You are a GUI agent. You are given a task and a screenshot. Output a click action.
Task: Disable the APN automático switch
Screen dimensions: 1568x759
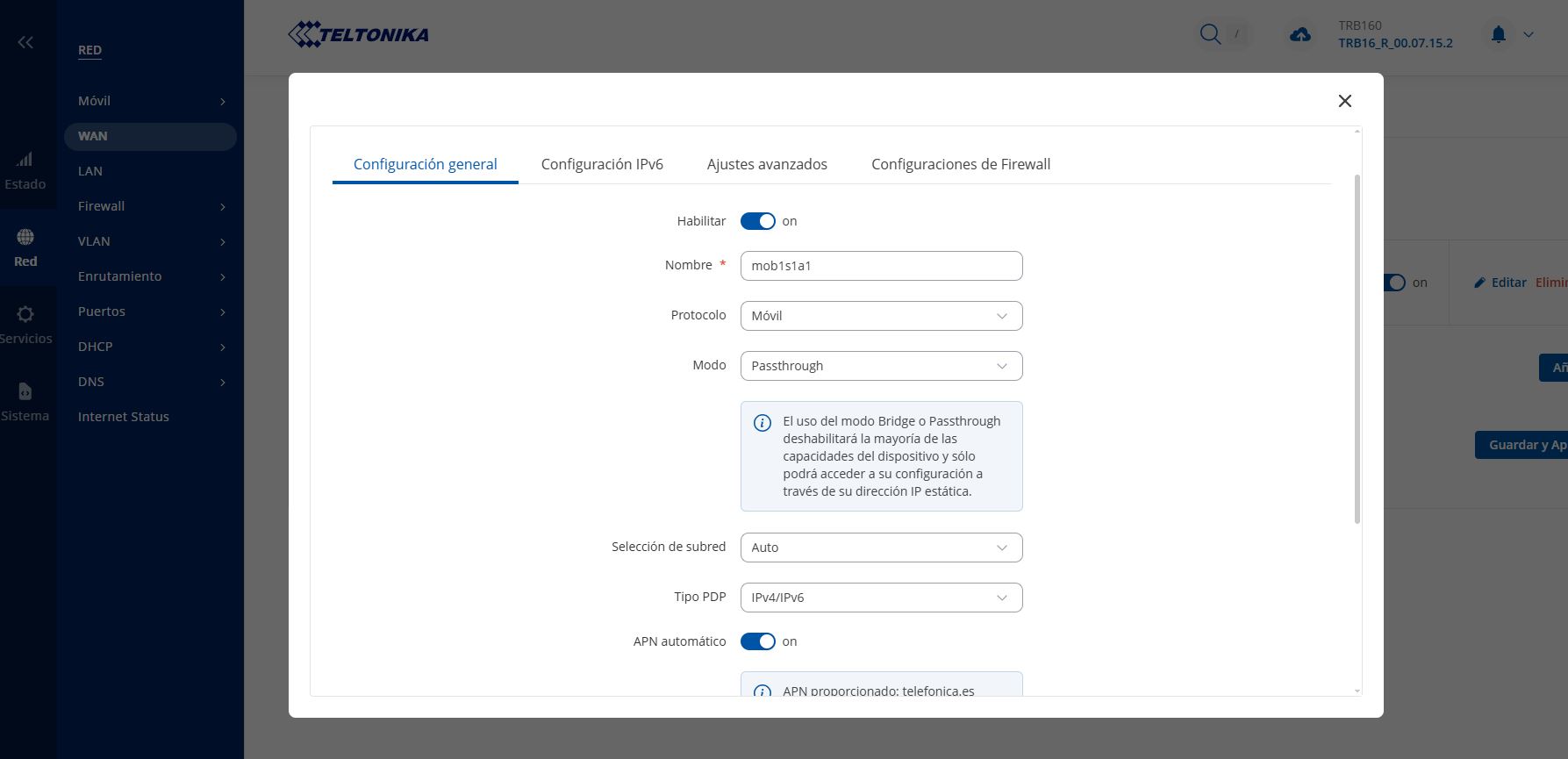tap(757, 641)
